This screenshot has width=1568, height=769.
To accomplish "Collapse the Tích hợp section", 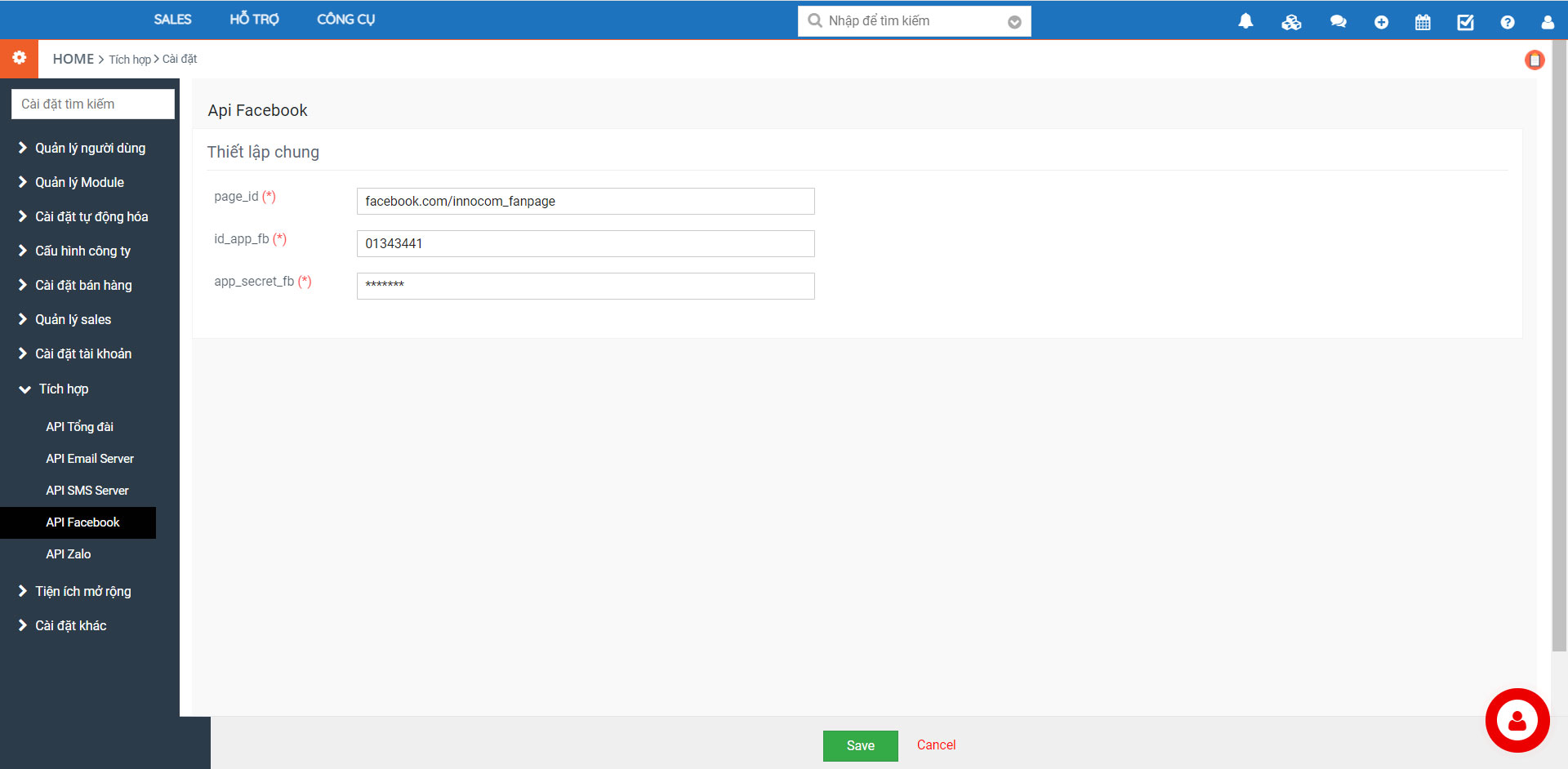I will click(x=54, y=389).
